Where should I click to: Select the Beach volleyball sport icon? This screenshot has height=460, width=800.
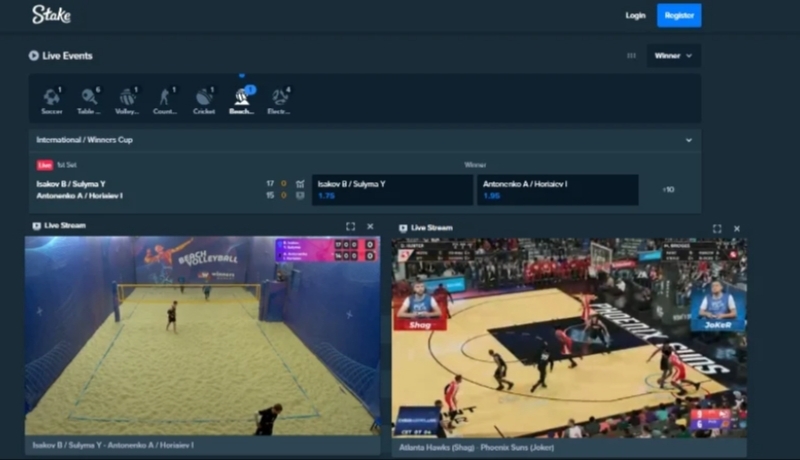coord(242,100)
